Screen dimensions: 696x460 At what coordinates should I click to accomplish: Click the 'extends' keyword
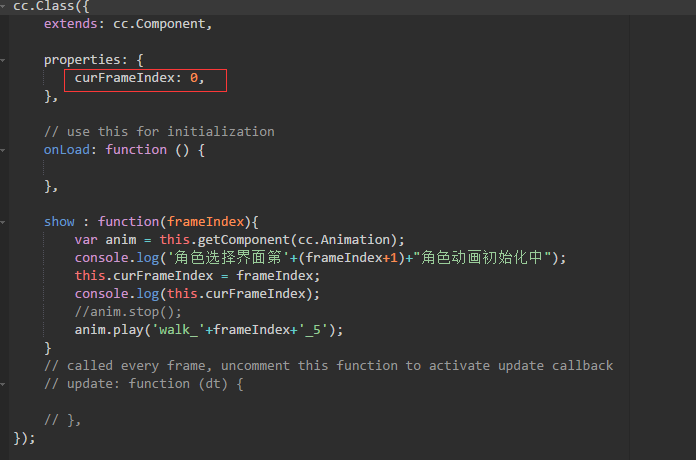point(71,24)
